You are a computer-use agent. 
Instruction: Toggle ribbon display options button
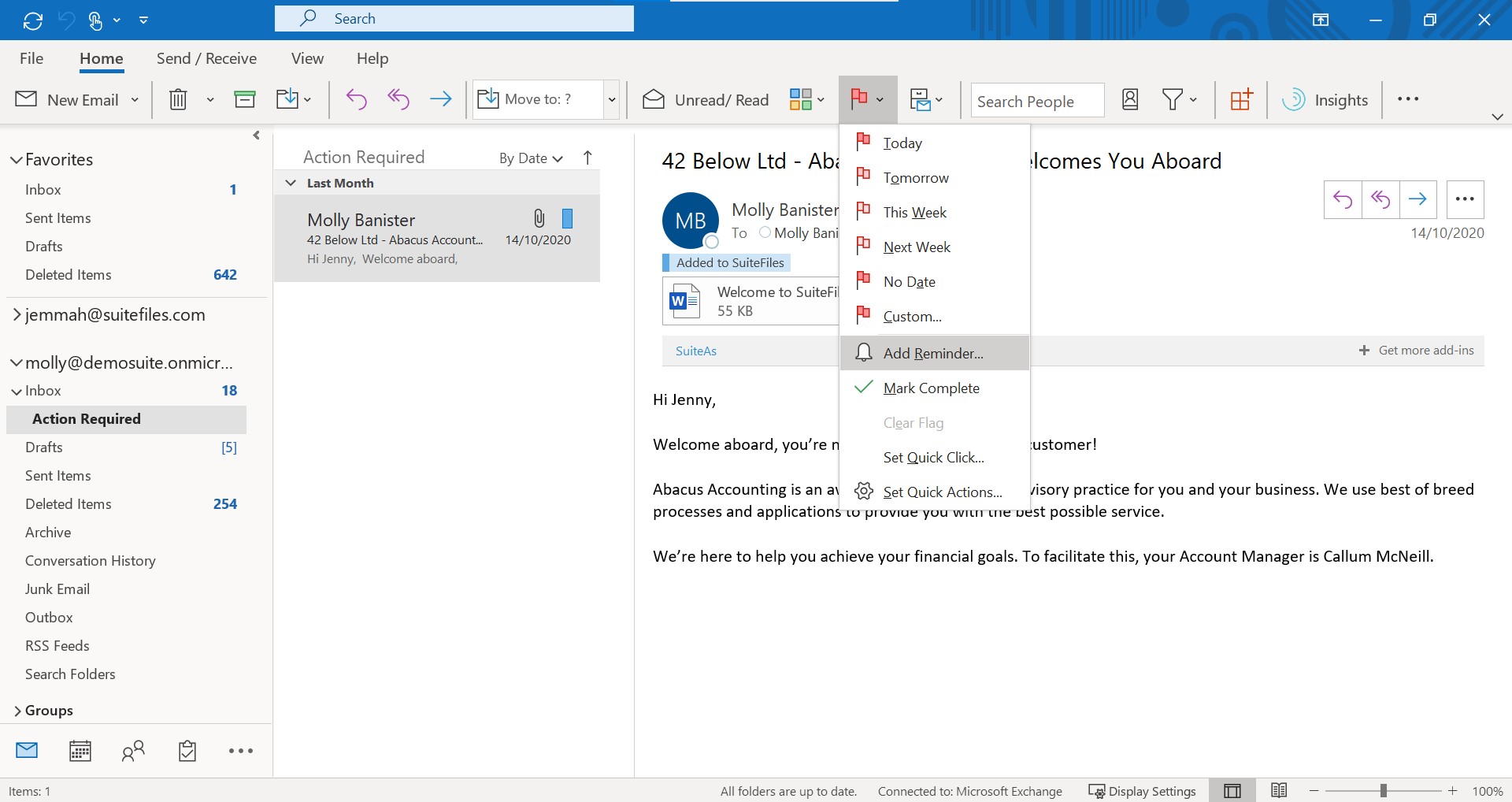click(x=1321, y=20)
